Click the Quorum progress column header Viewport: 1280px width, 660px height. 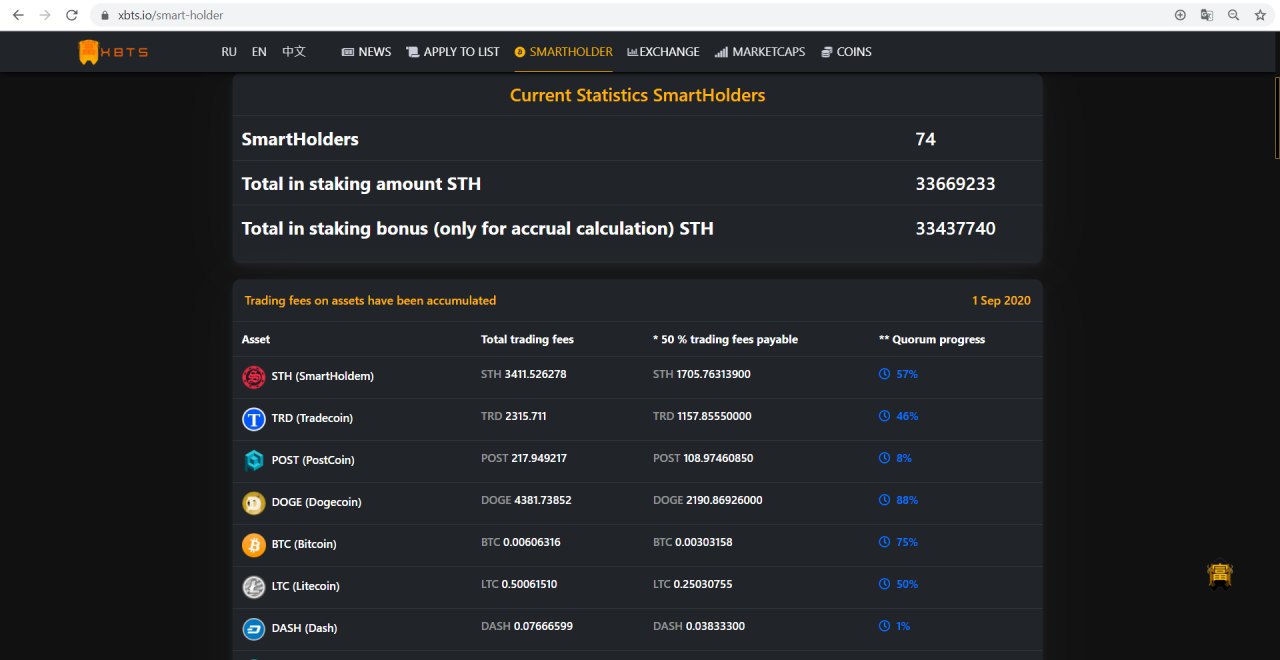pyautogui.click(x=931, y=339)
